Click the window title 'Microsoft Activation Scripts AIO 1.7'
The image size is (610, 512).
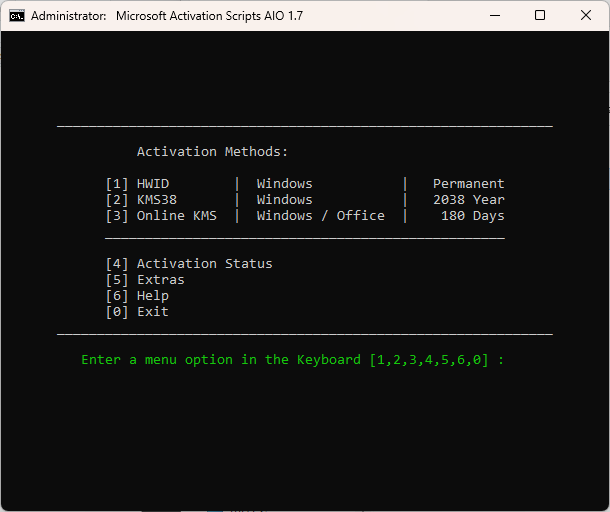(209, 16)
